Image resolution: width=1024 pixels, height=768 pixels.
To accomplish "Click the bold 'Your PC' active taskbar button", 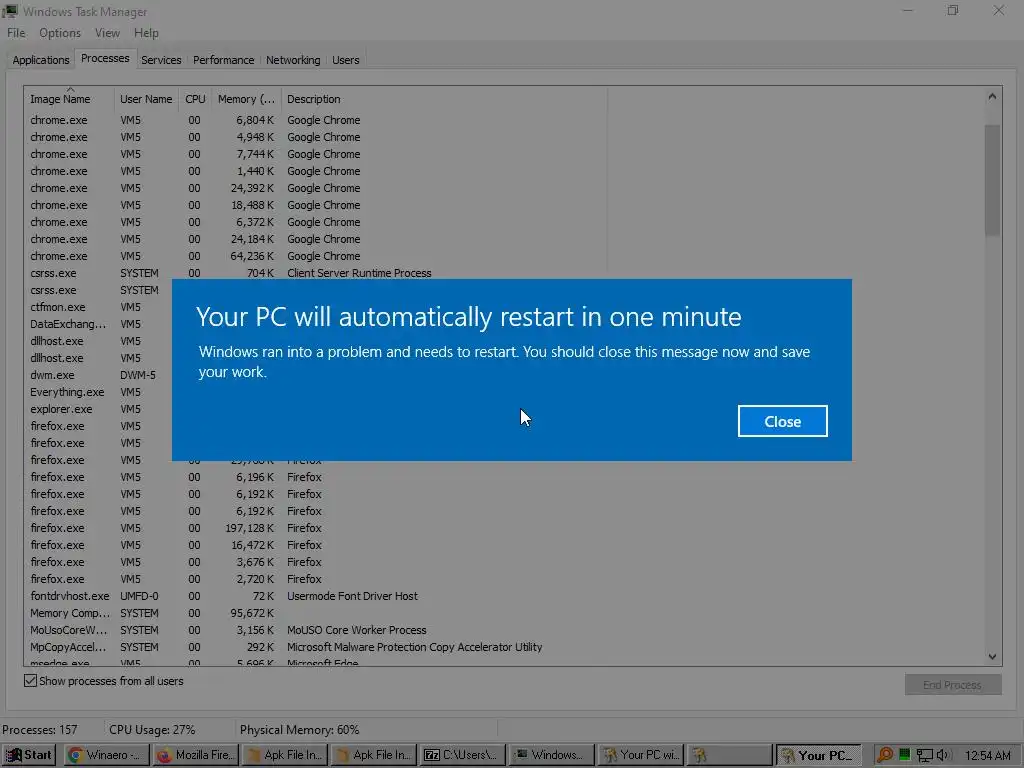I will (820, 755).
